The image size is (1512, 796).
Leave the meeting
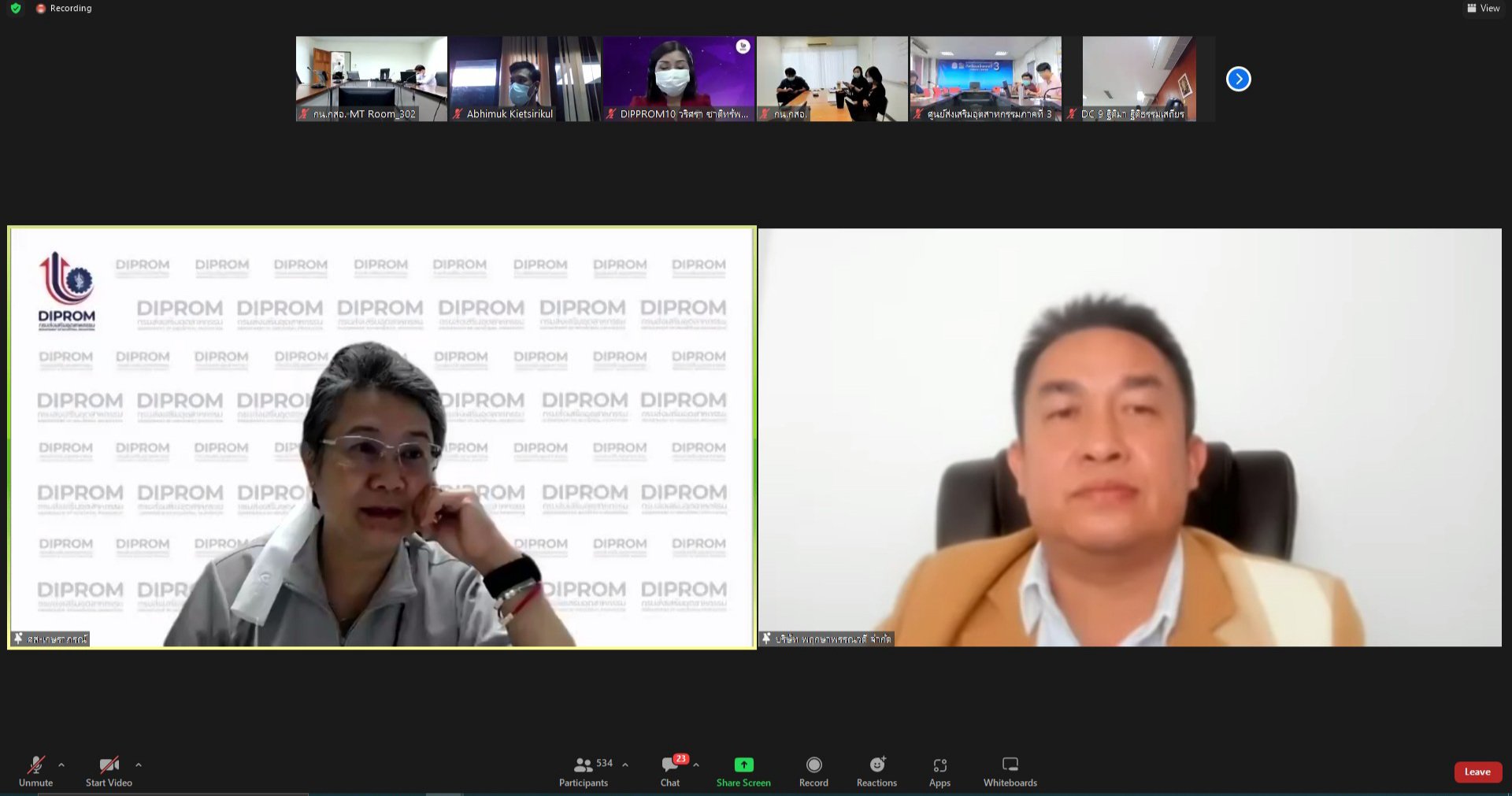click(1477, 772)
